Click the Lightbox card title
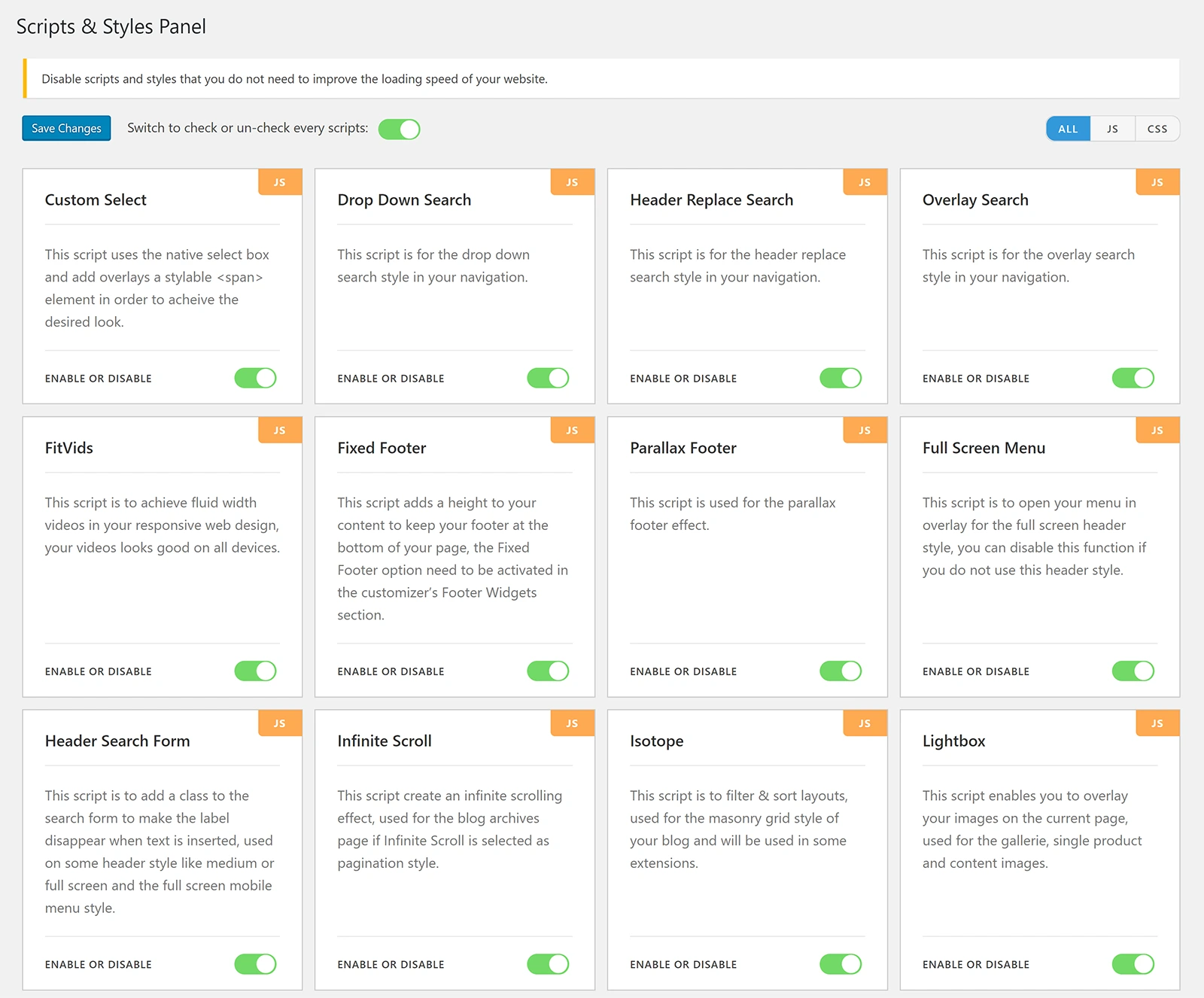1204x998 pixels. (953, 741)
